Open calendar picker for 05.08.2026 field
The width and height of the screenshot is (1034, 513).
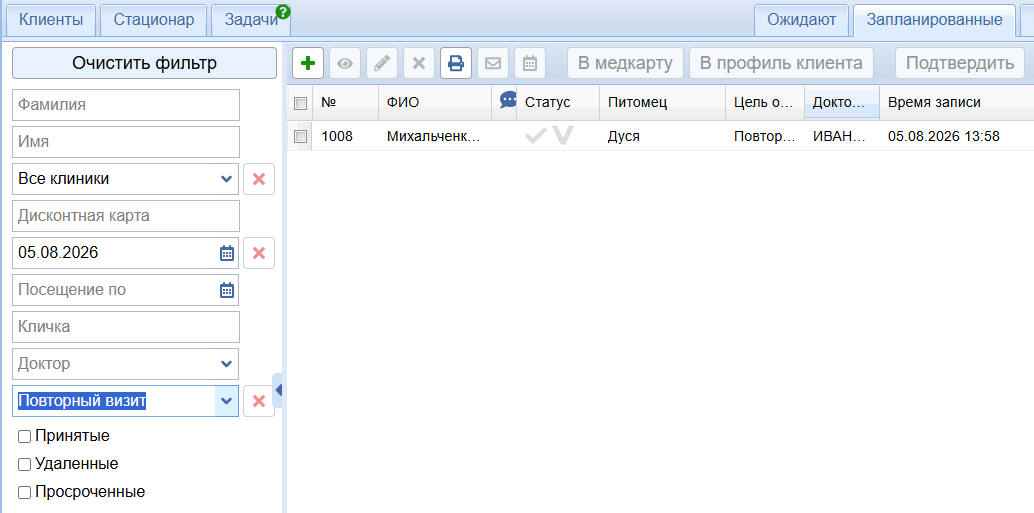coord(227,253)
